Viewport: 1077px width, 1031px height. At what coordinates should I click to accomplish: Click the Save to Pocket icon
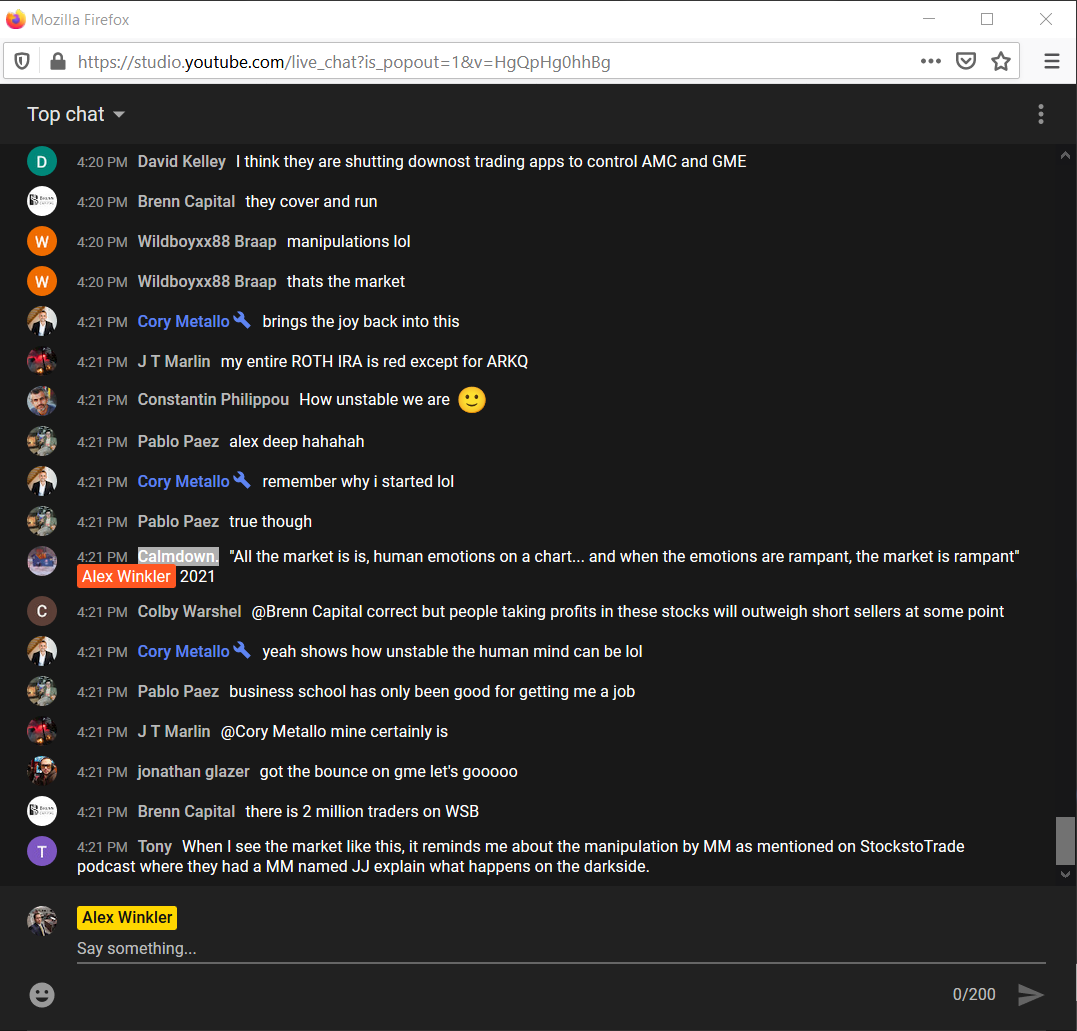click(x=965, y=62)
